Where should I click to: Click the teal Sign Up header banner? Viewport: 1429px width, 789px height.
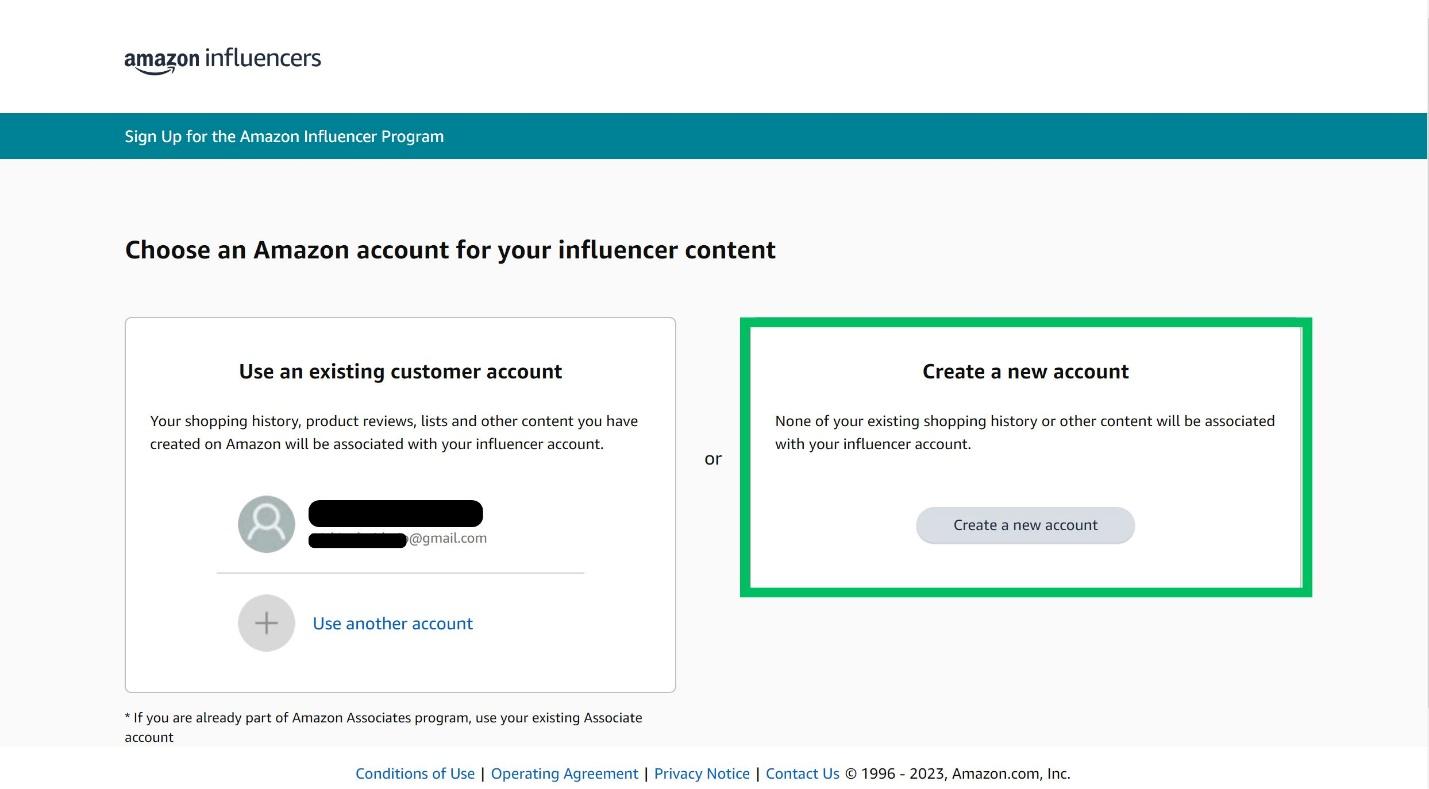pos(284,136)
